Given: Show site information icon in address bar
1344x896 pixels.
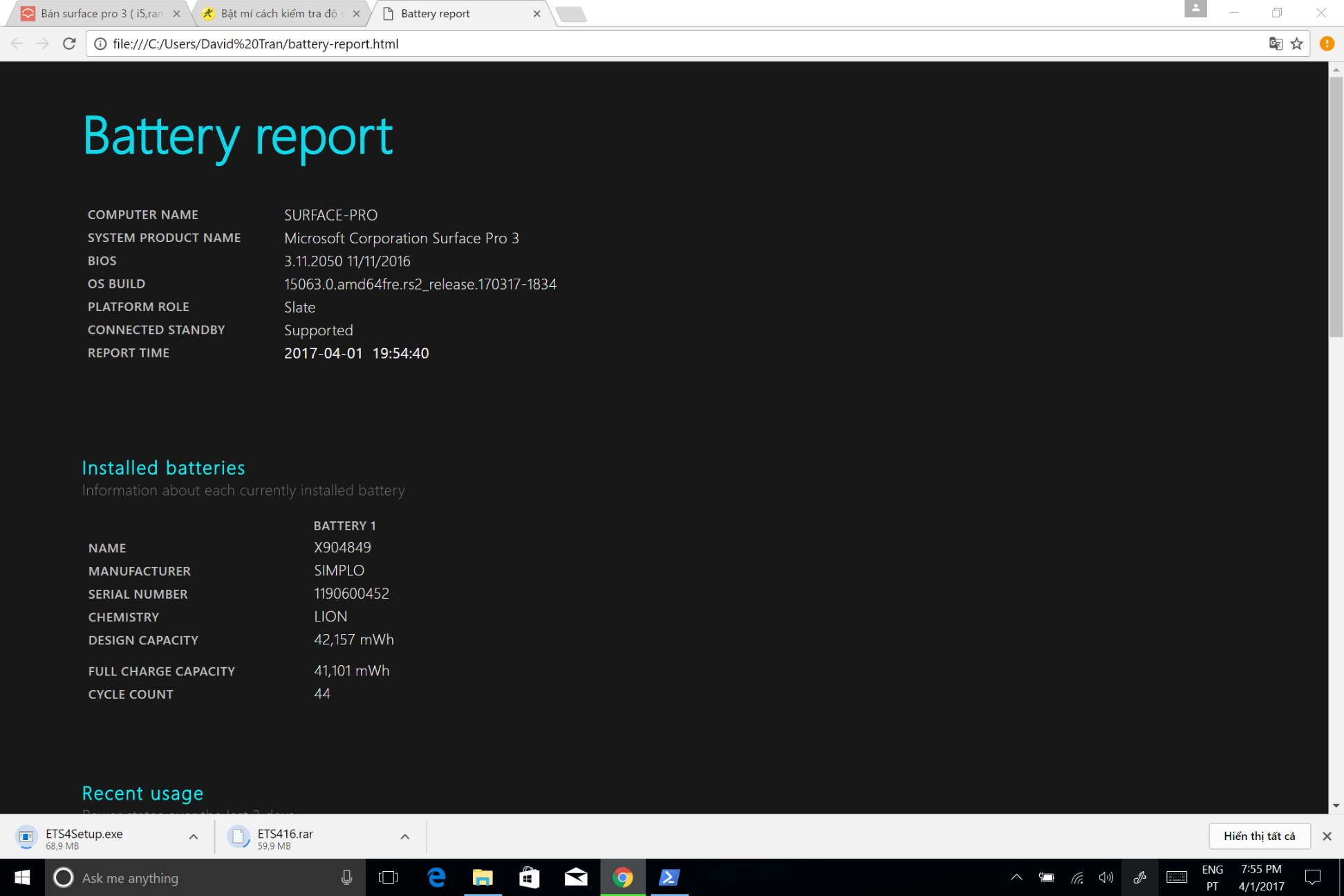Looking at the screenshot, I should pos(100,44).
